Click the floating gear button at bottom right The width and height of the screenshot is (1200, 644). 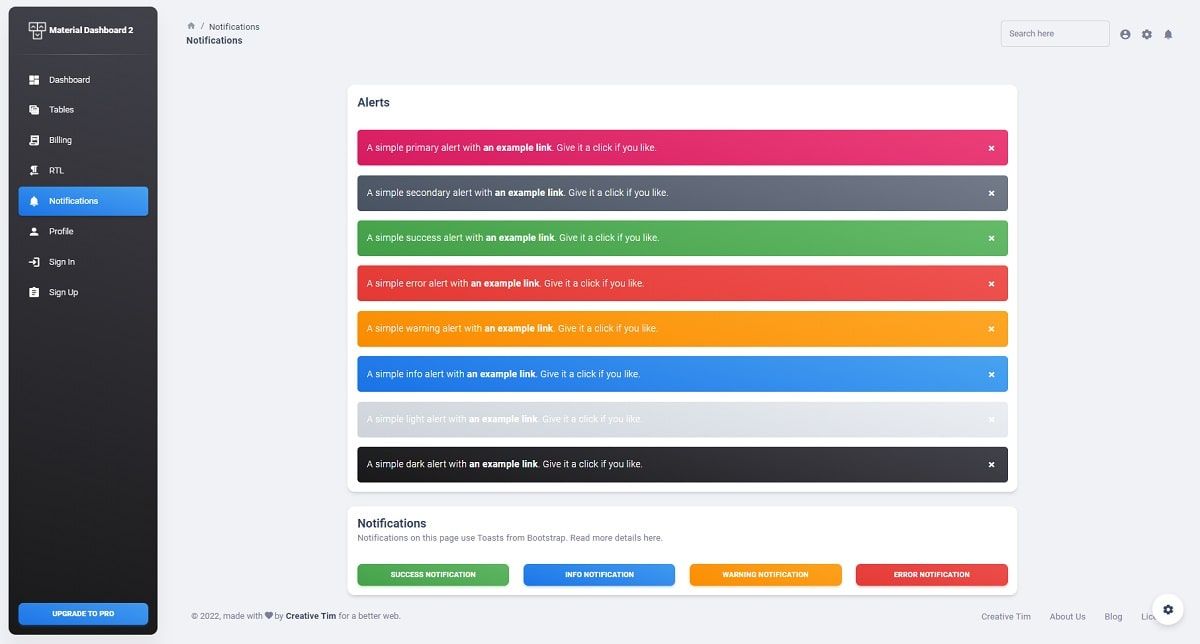point(1167,609)
